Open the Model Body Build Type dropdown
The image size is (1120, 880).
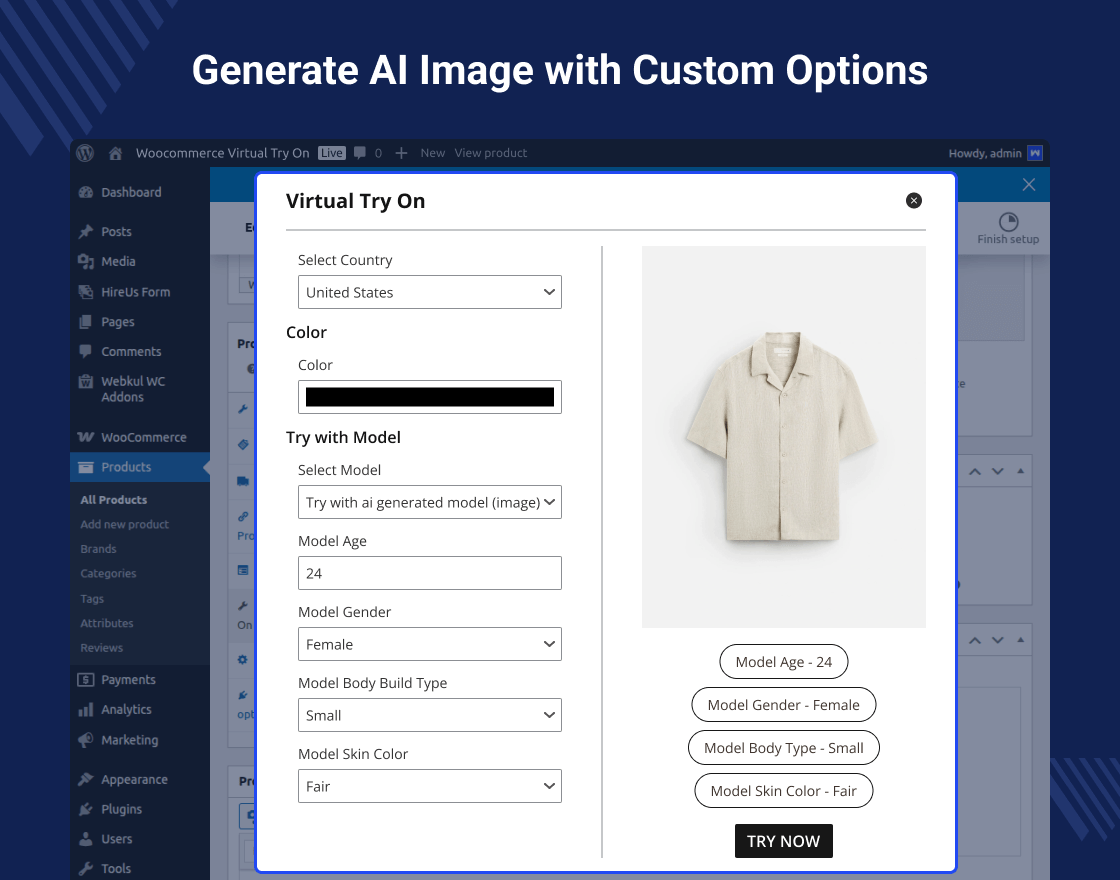click(x=430, y=715)
